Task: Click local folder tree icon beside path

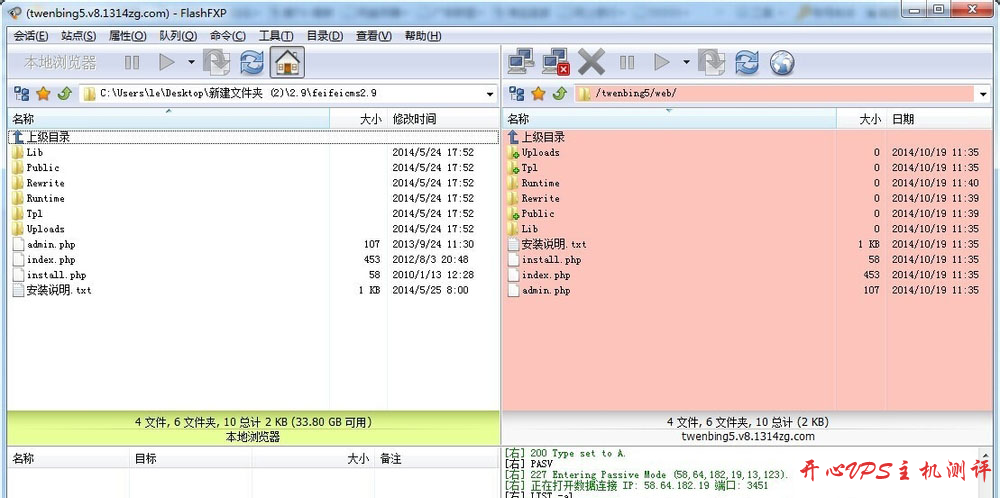Action: 22,94
